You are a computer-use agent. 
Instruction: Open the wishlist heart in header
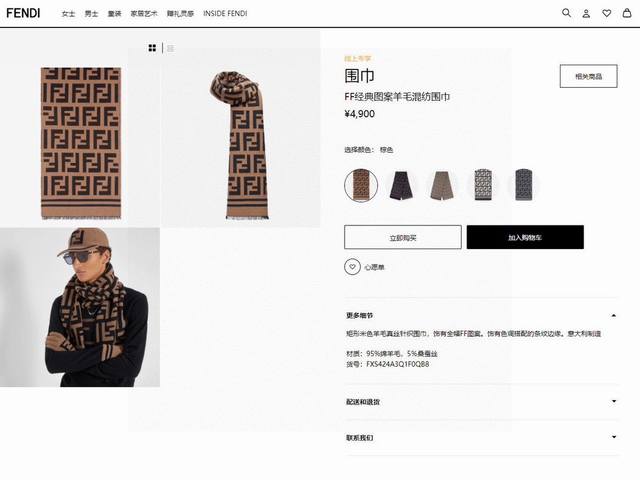pos(607,13)
